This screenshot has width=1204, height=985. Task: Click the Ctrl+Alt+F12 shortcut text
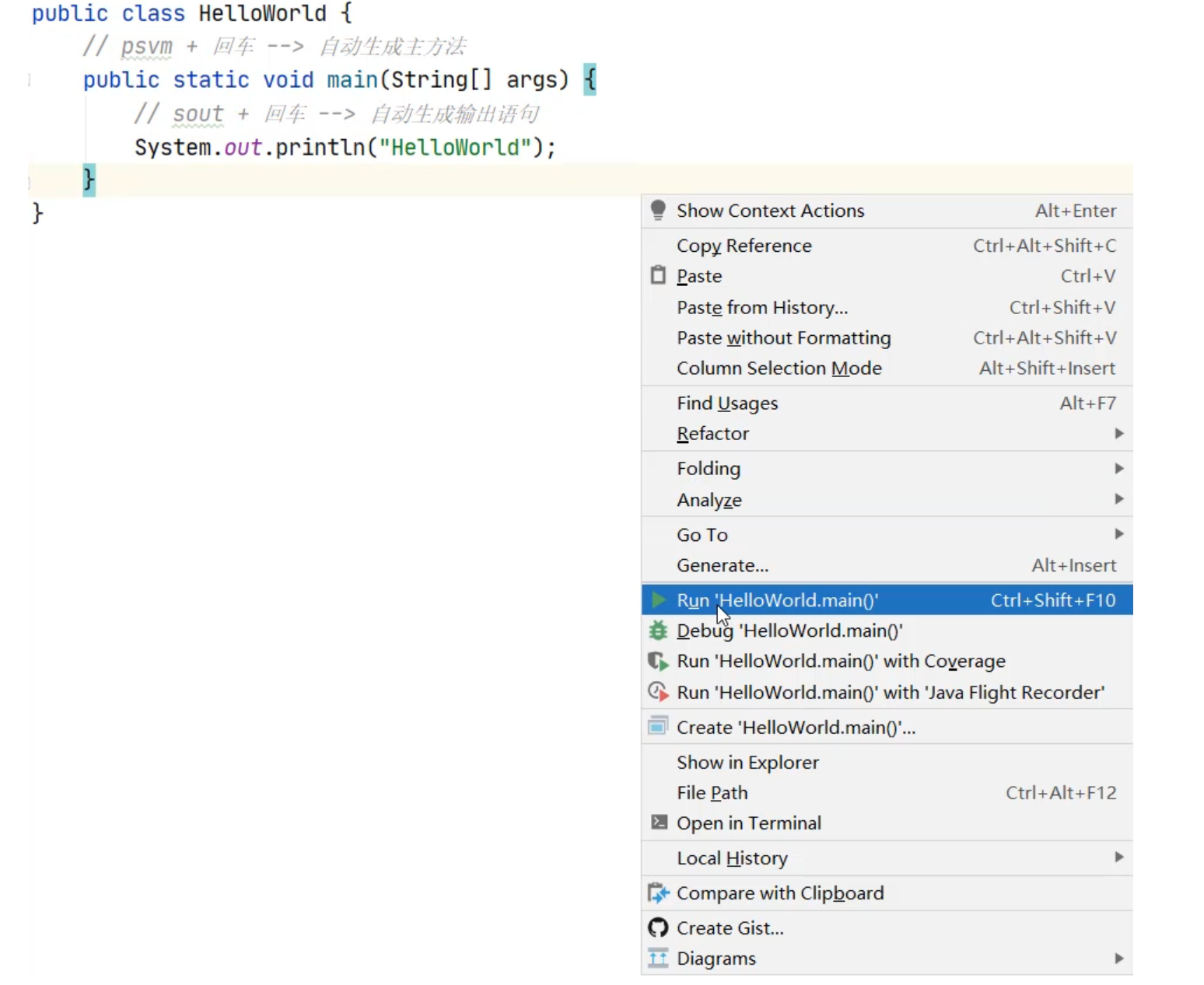[x=1061, y=792]
